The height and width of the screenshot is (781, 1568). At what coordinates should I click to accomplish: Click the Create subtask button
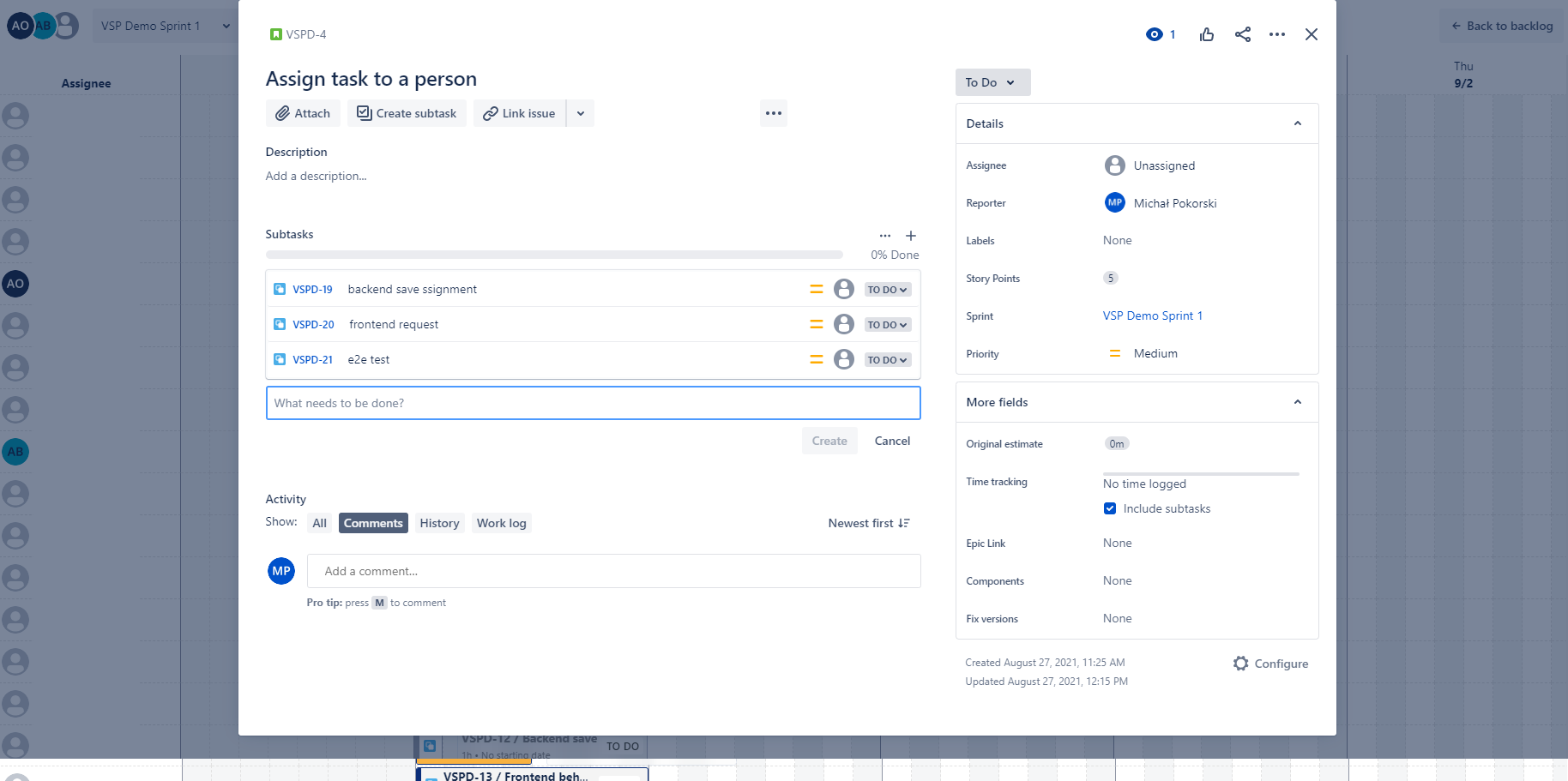(407, 113)
